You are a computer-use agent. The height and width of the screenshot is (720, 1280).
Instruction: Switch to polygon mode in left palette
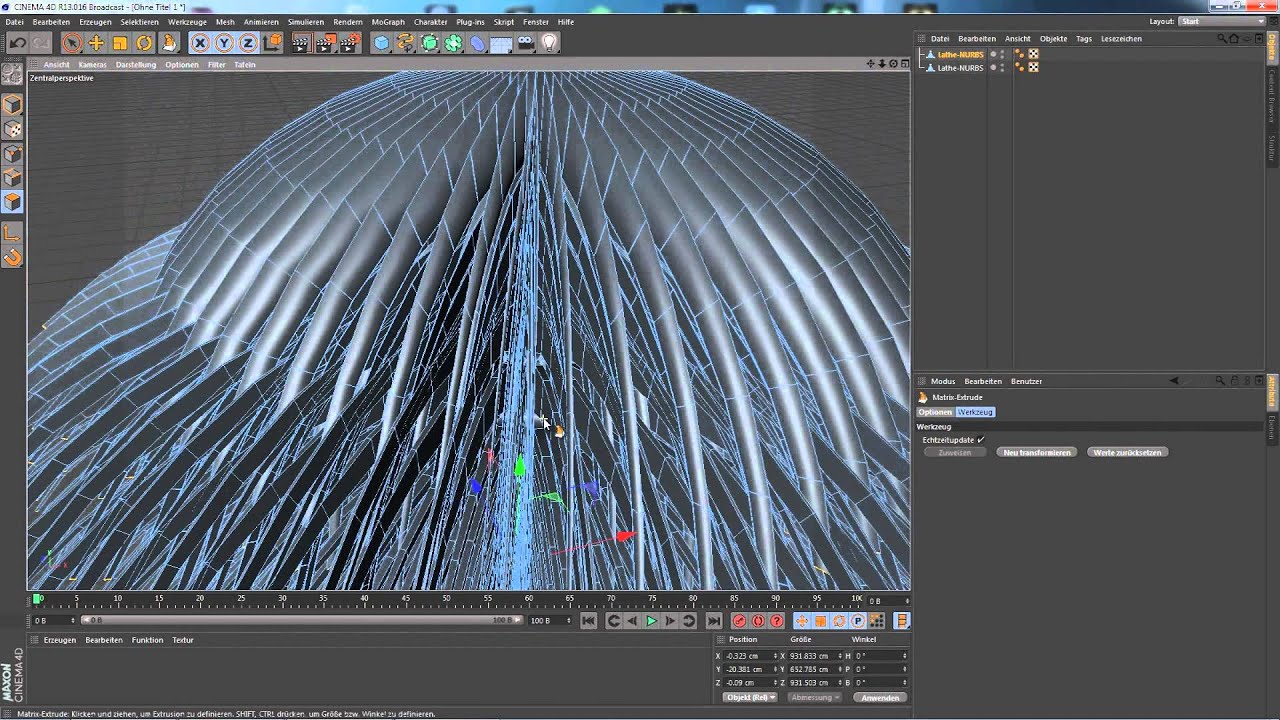click(13, 202)
